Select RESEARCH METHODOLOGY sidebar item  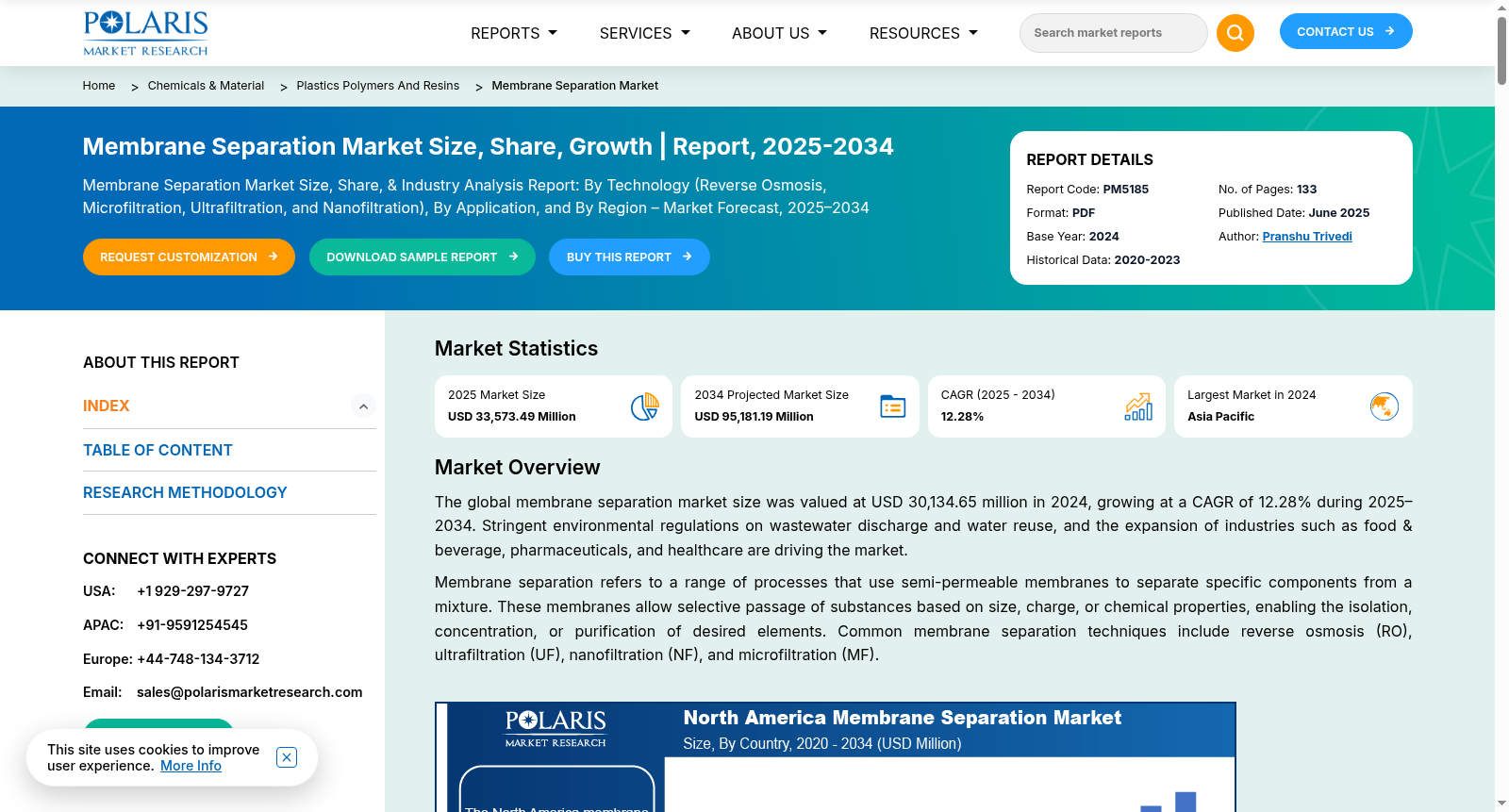tap(185, 492)
